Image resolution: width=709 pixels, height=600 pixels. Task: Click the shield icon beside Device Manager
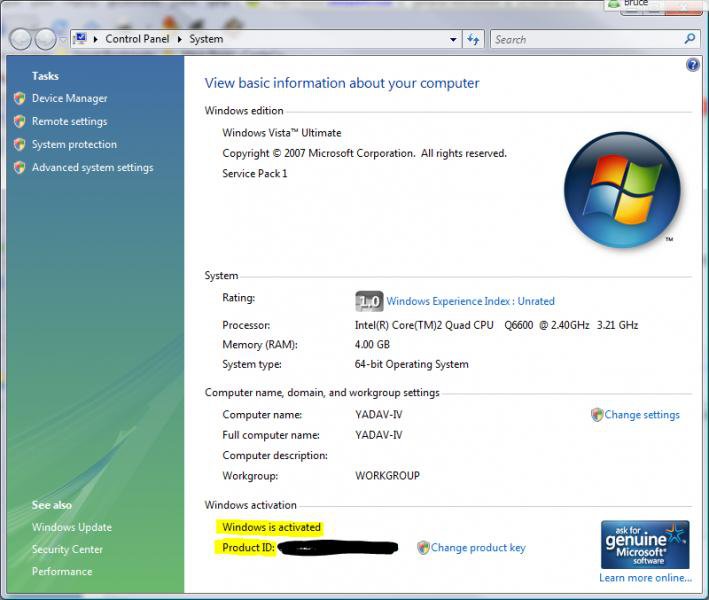[x=19, y=98]
